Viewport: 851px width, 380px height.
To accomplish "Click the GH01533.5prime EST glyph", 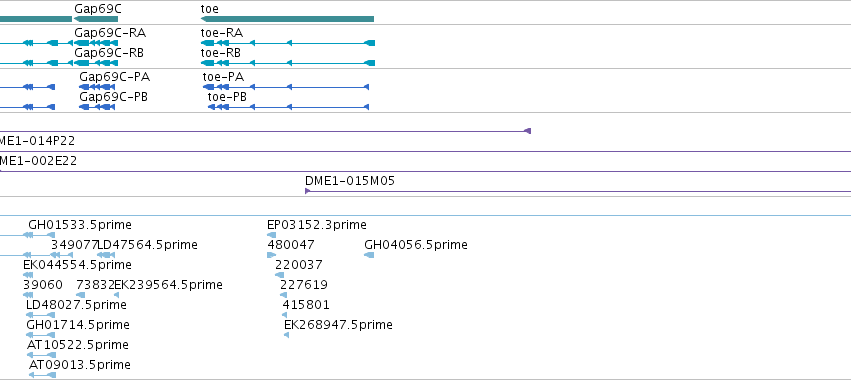I will (39, 235).
